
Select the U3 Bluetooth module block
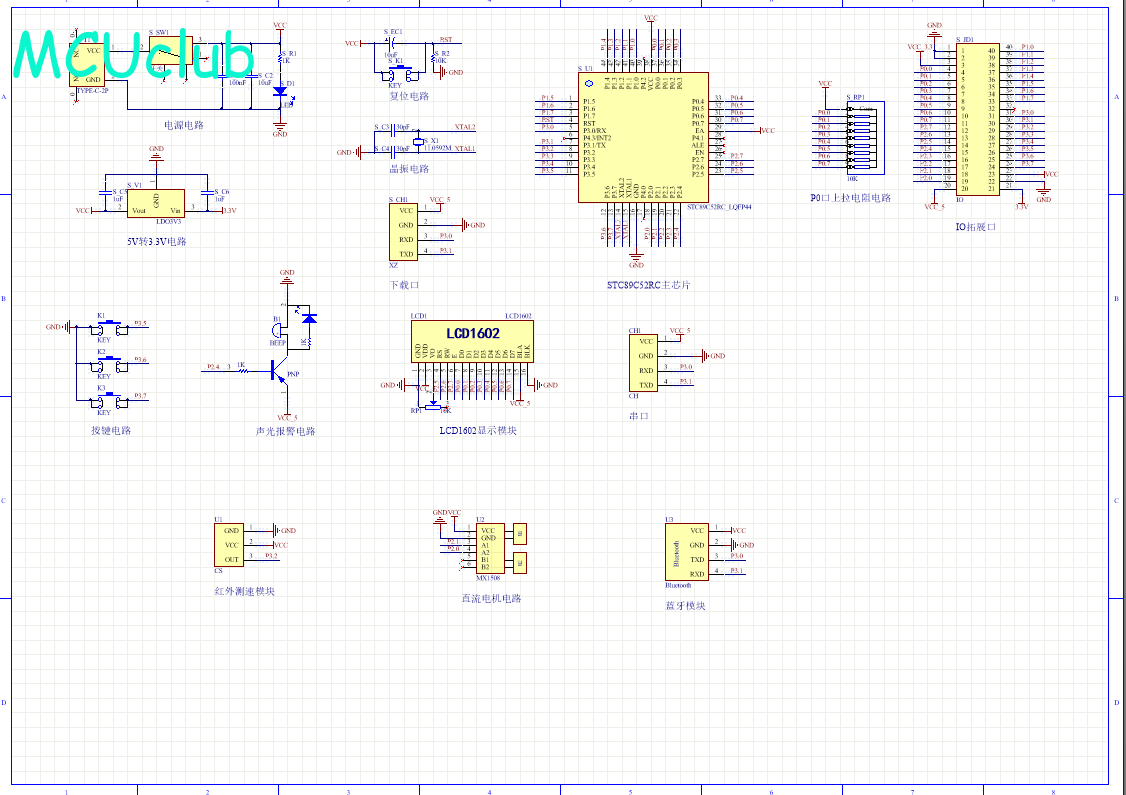tap(687, 552)
